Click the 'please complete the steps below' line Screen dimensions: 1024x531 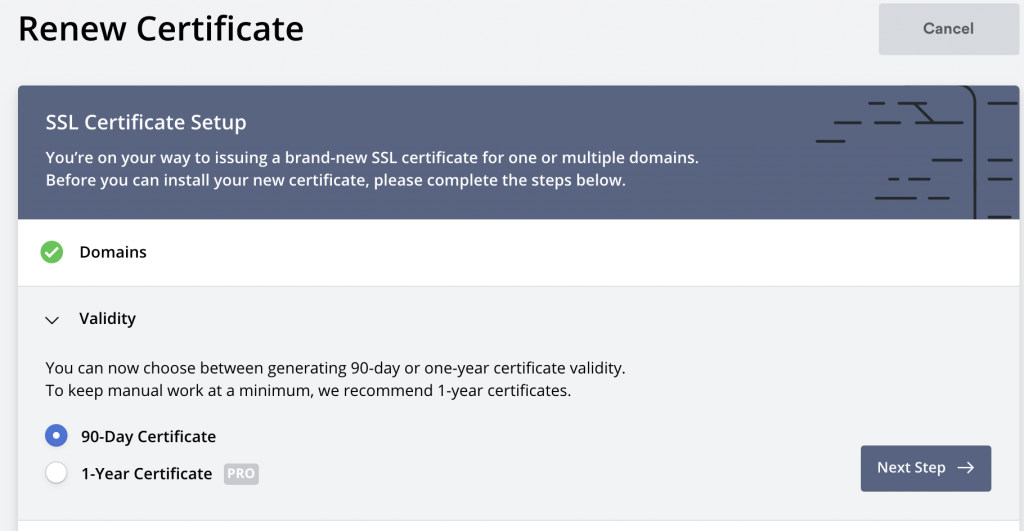pyautogui.click(x=335, y=181)
